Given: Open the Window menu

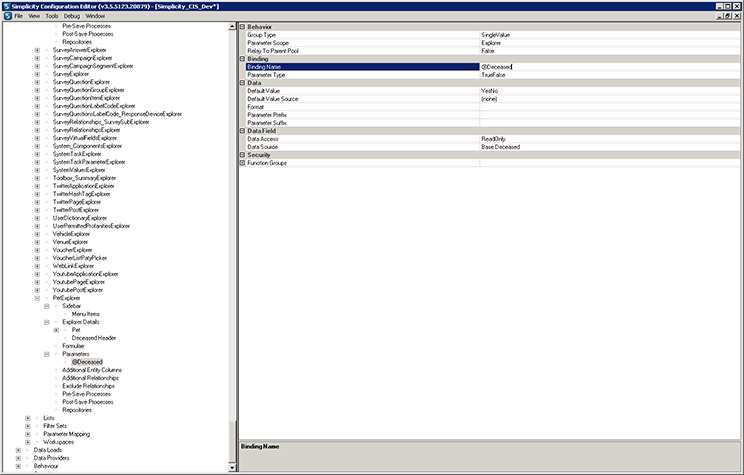Looking at the screenshot, I should pos(95,16).
